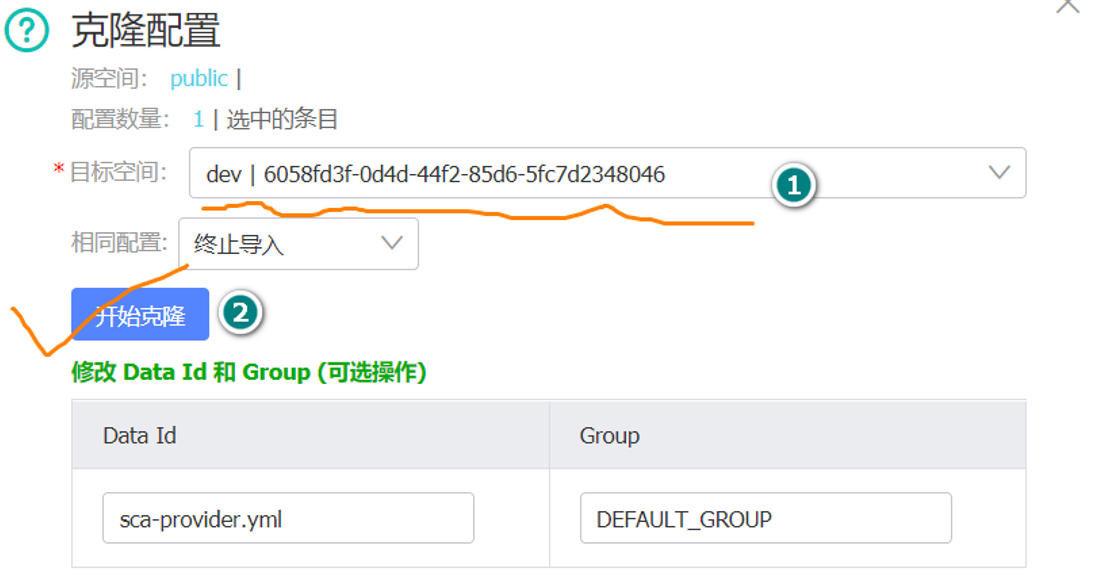This screenshot has height=581, width=1111.
Task: Click the Group input showing DEFAULT_GROUP
Action: [x=765, y=517]
